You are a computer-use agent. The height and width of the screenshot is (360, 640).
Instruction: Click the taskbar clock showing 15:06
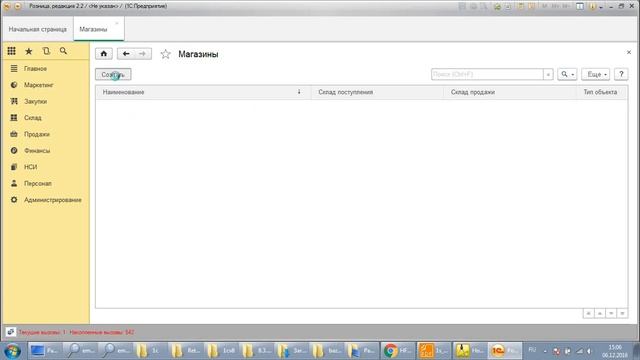point(615,351)
